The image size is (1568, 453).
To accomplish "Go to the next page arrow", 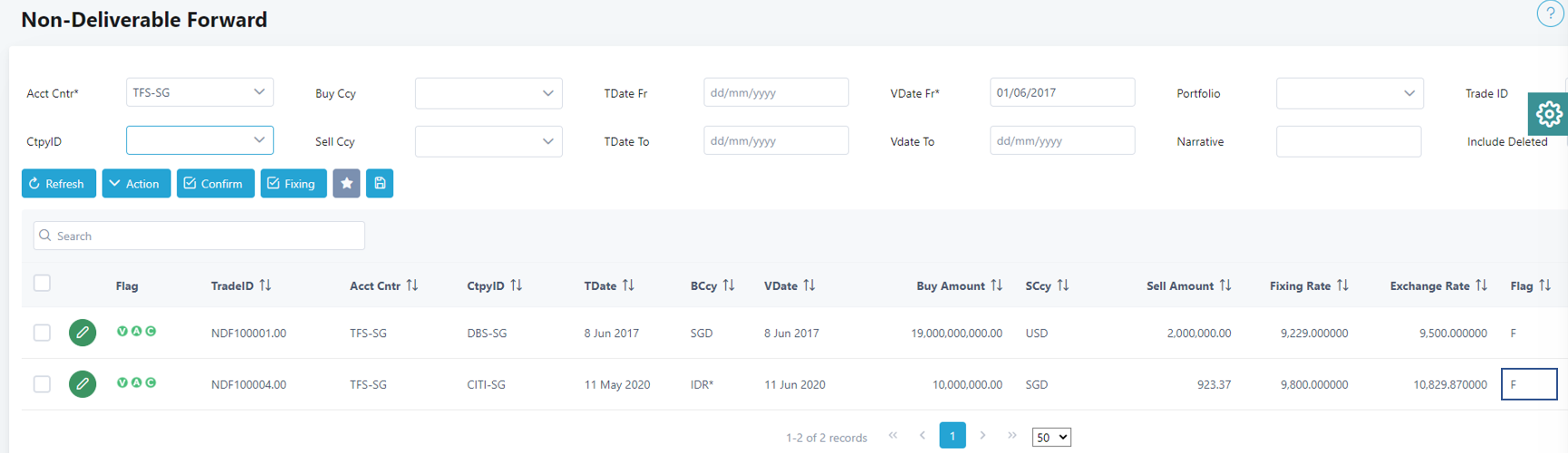I will (x=982, y=436).
